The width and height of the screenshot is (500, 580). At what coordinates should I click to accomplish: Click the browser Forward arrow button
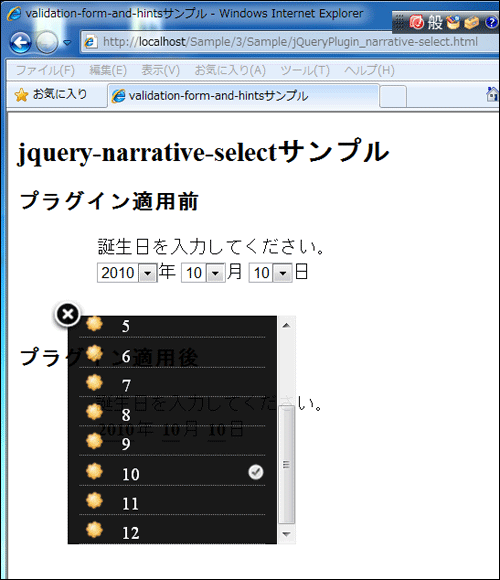point(47,43)
